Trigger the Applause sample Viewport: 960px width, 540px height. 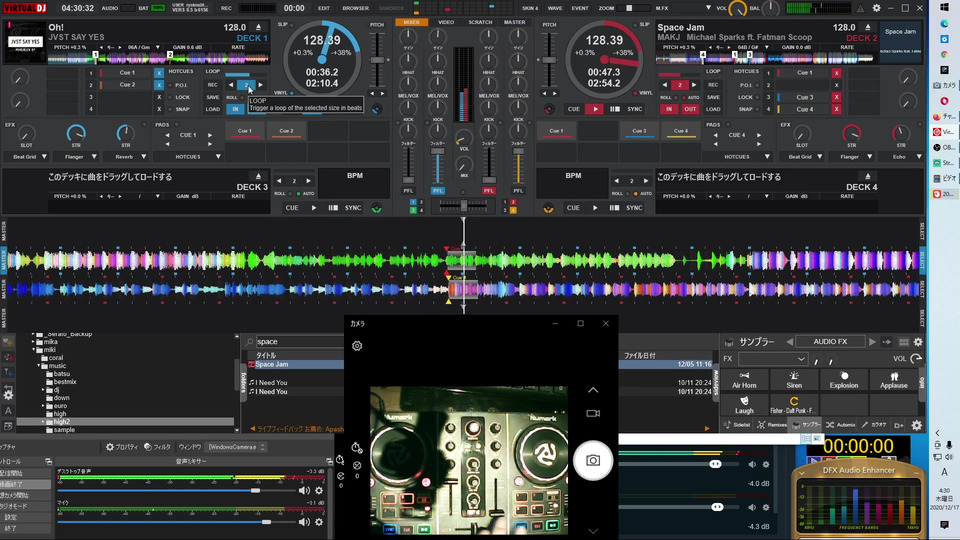coord(894,380)
